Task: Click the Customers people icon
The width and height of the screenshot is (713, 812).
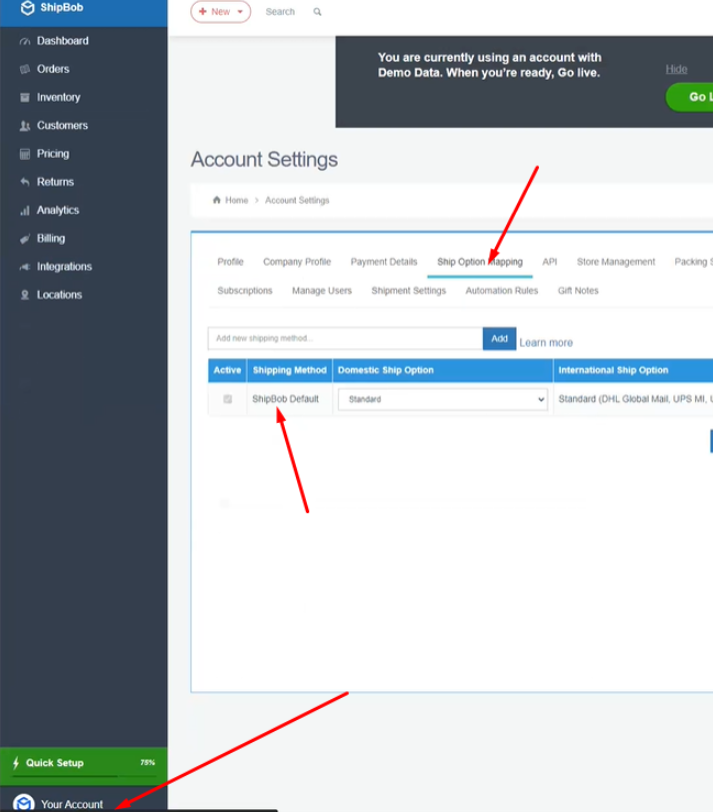Action: (25, 126)
